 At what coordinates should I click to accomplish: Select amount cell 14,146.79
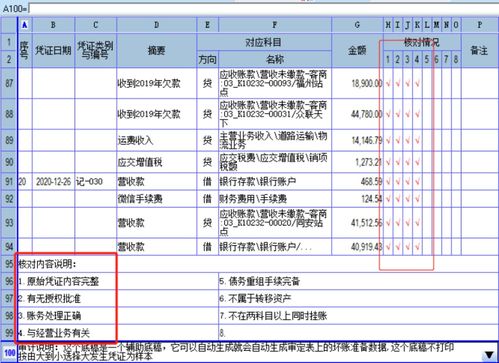[x=357, y=140]
